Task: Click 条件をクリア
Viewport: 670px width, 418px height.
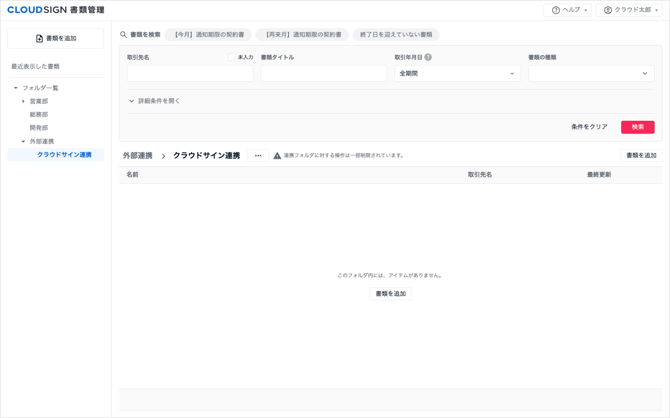Action: pyautogui.click(x=589, y=127)
